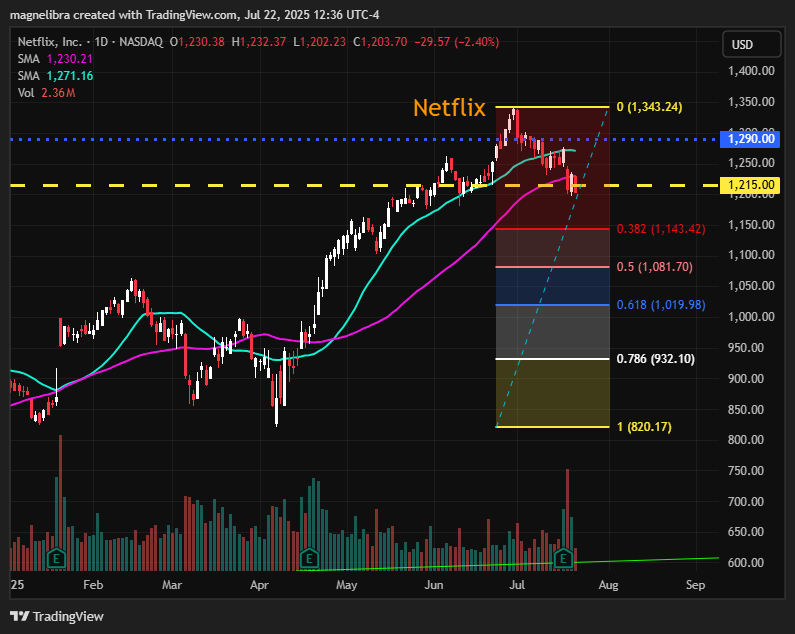This screenshot has height=634, width=795.
Task: Click the May label on time axis
Action: pos(346,585)
